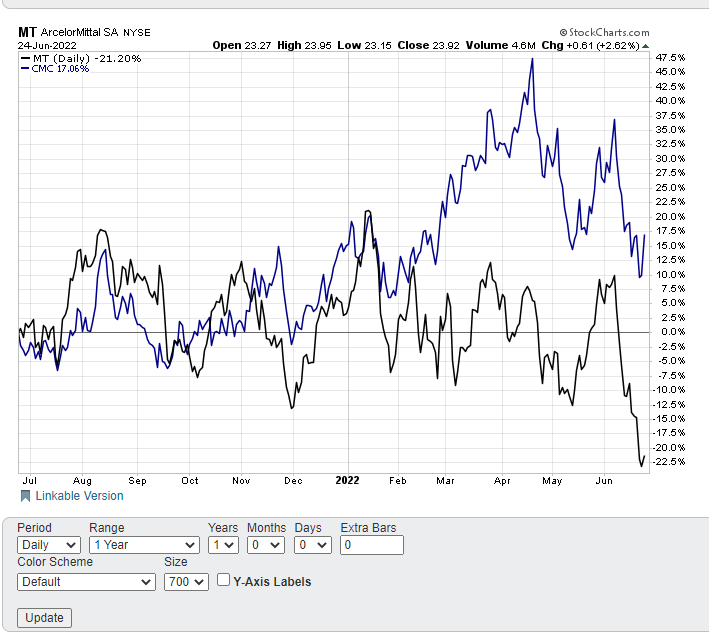The height and width of the screenshot is (634, 709).
Task: Click the 0.0% y-axis label
Action: (673, 332)
